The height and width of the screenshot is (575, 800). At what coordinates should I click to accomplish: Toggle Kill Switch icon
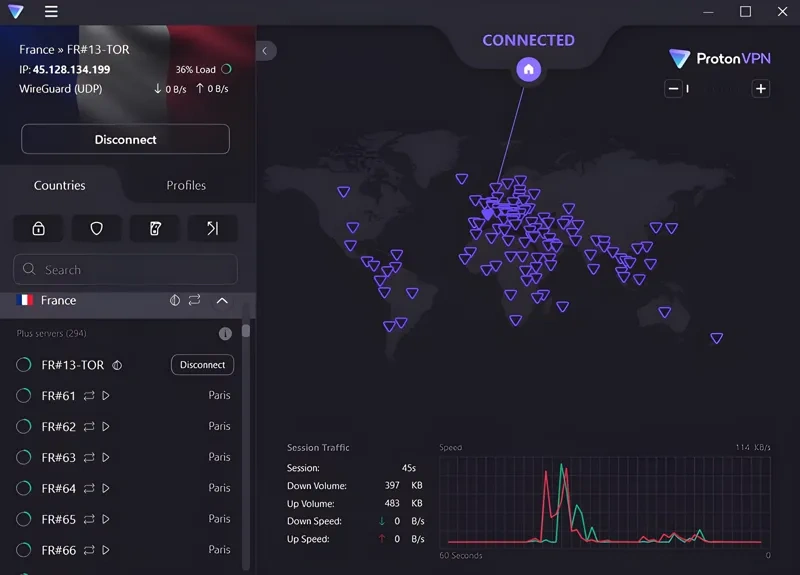pos(155,228)
